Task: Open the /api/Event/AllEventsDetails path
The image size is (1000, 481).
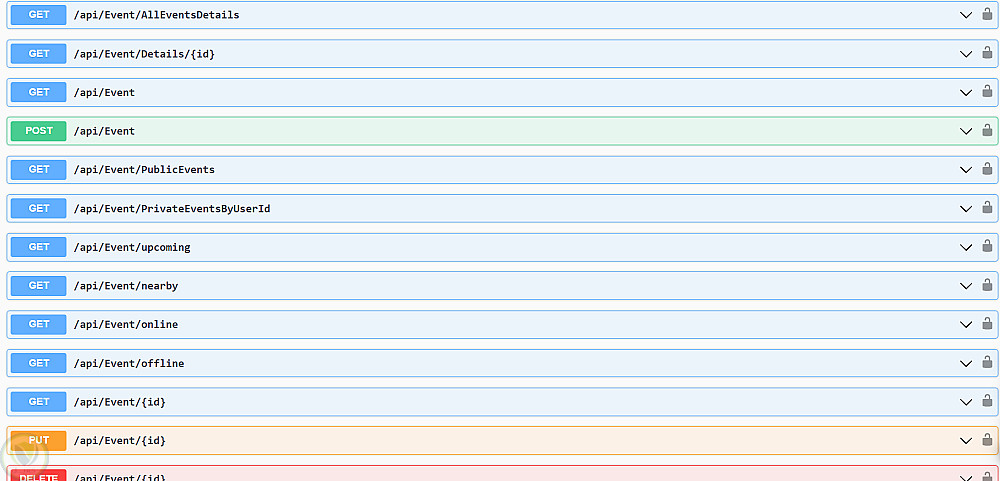Action: point(157,15)
